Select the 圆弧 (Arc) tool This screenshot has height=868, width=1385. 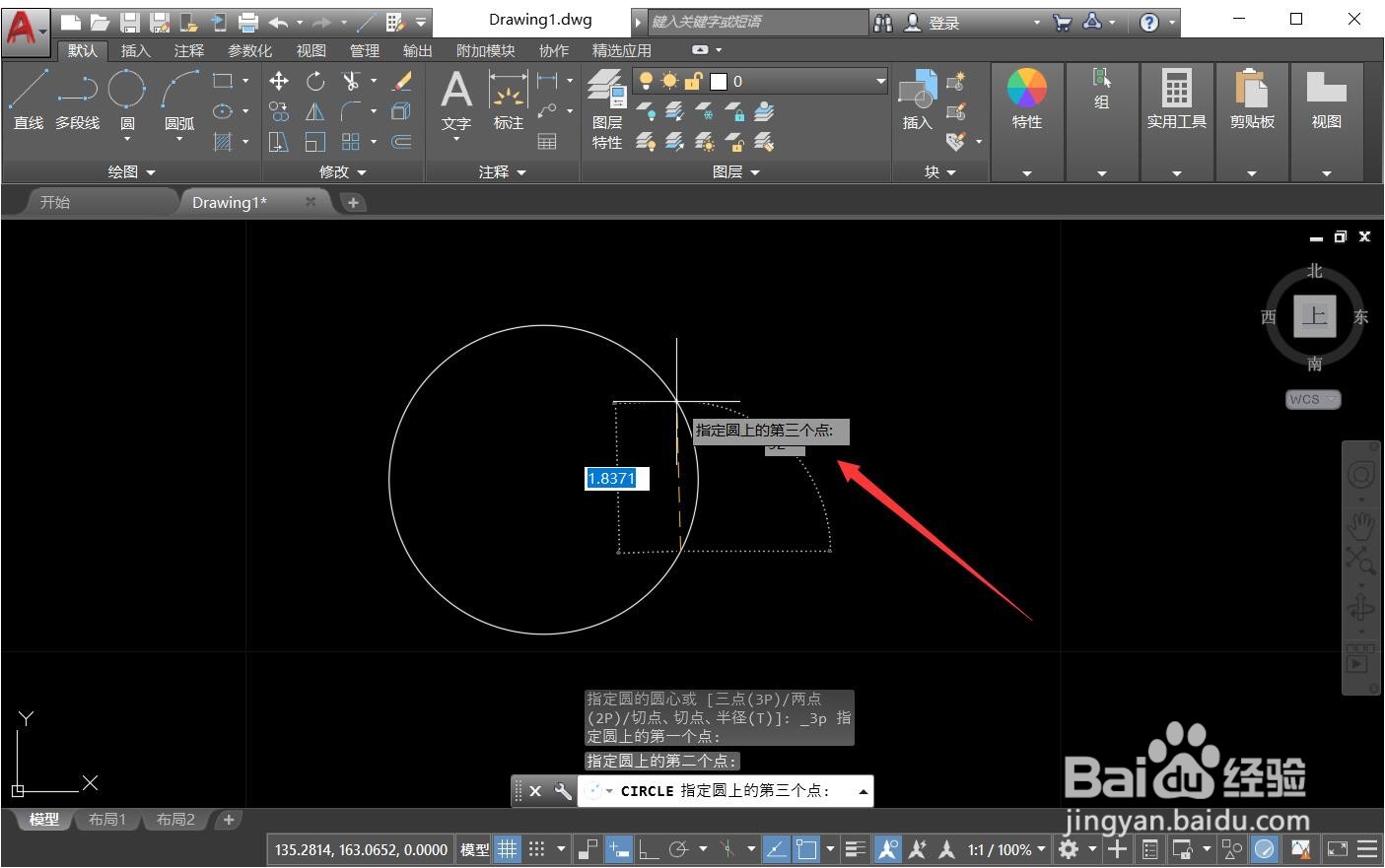pos(179,100)
